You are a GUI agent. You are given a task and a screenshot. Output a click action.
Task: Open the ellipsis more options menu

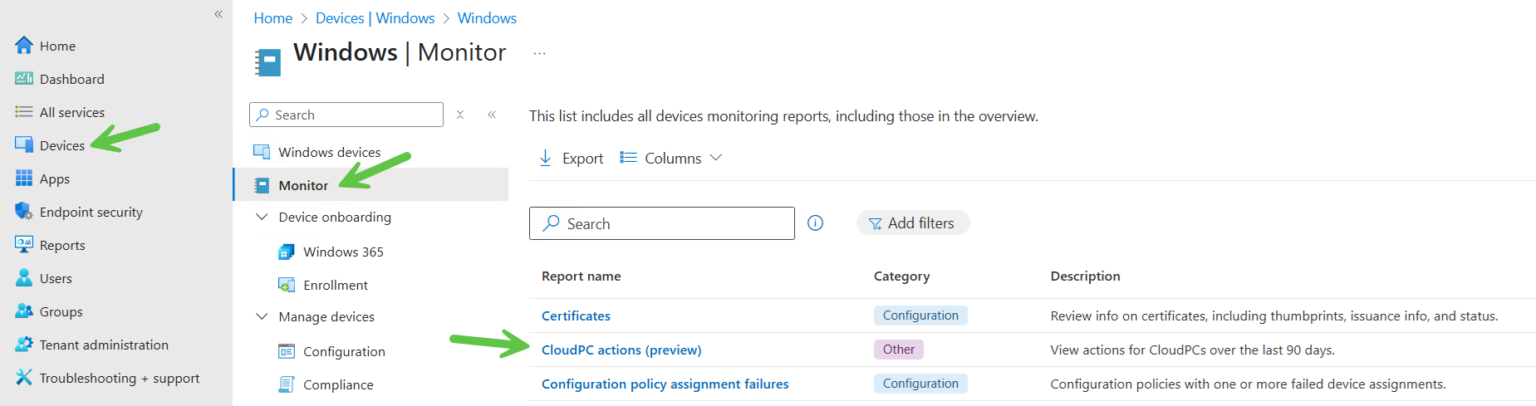pos(539,53)
